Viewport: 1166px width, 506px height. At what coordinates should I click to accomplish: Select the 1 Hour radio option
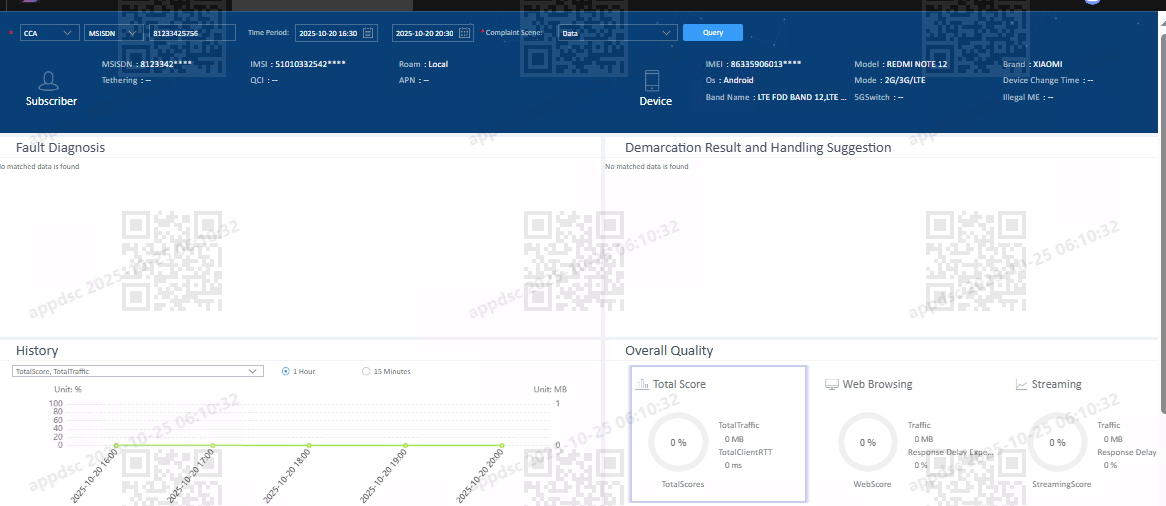click(286, 371)
